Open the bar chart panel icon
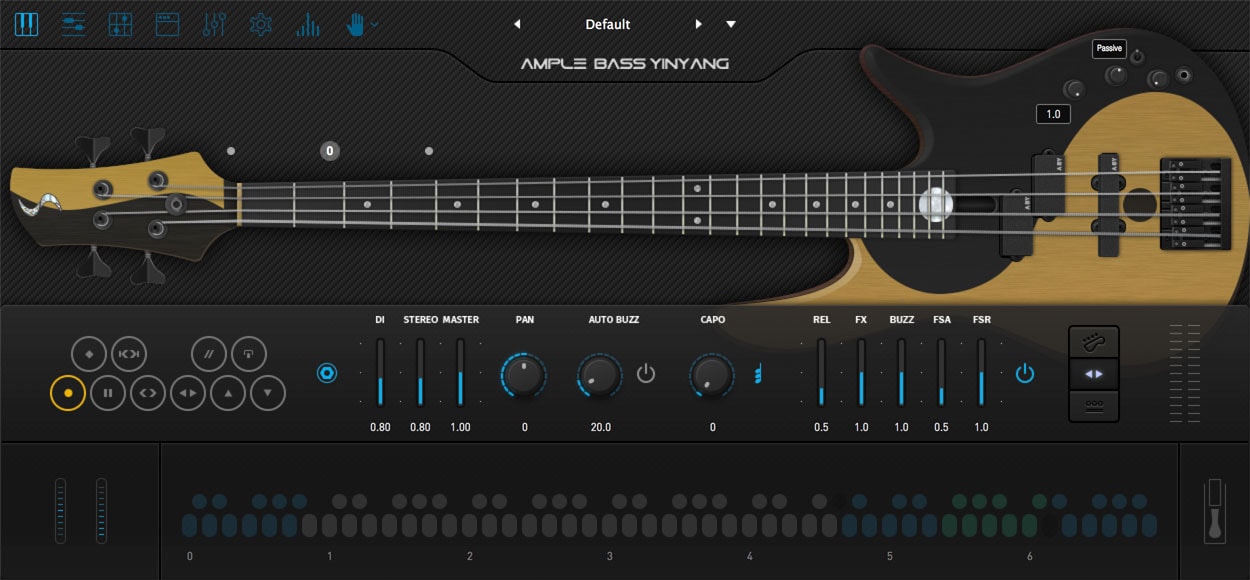The width and height of the screenshot is (1250, 580). pyautogui.click(x=308, y=24)
